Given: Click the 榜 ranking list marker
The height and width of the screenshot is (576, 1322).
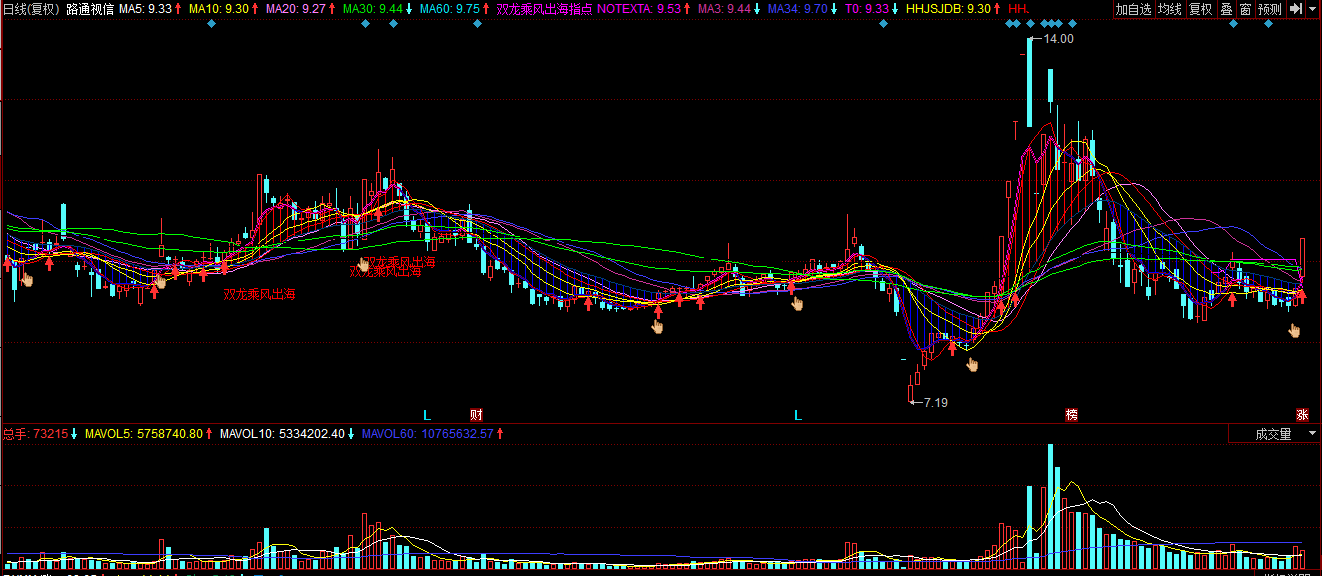Looking at the screenshot, I should (x=1072, y=414).
